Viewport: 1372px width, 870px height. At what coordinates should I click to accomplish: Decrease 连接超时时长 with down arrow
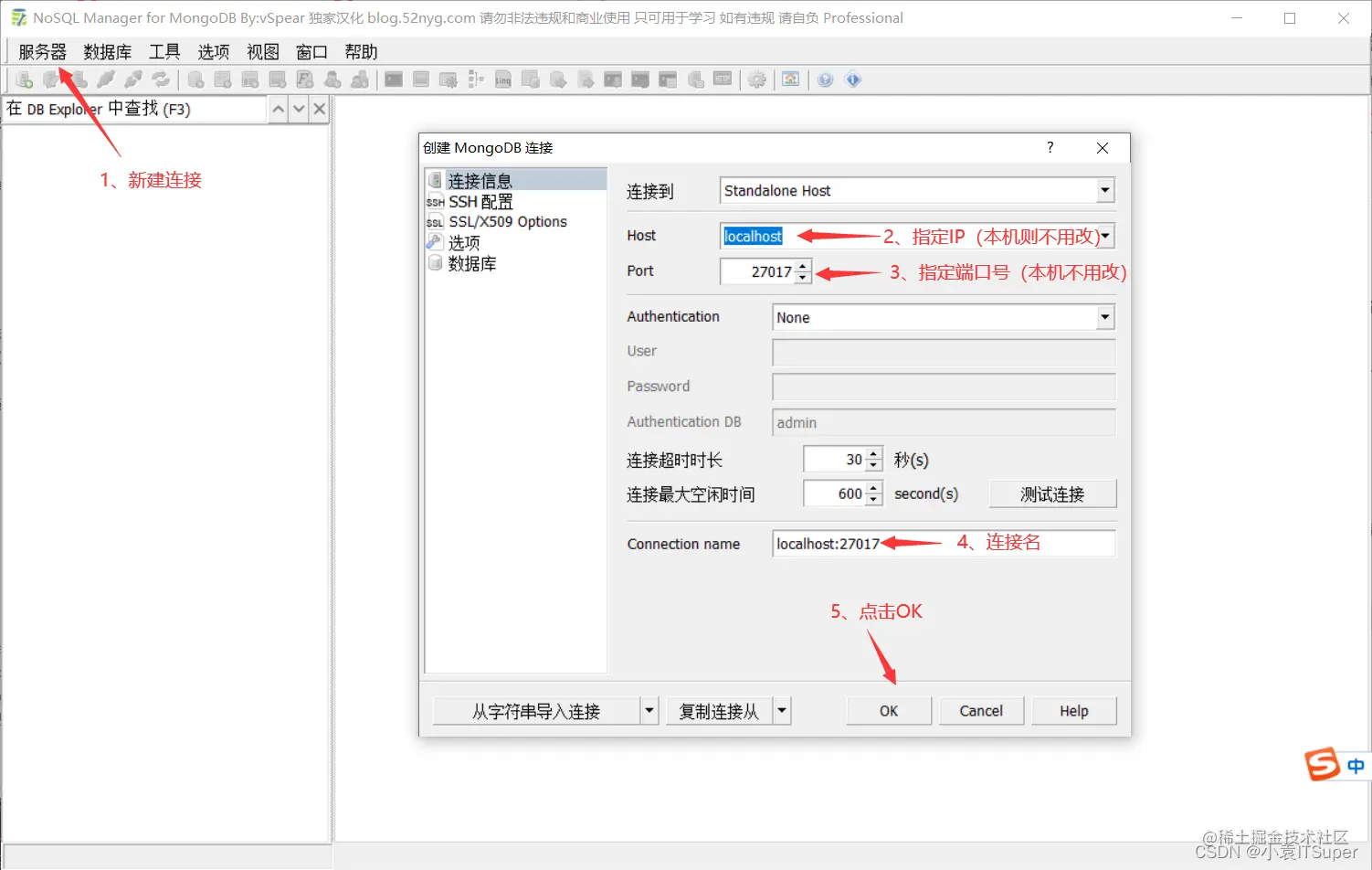[x=874, y=465]
